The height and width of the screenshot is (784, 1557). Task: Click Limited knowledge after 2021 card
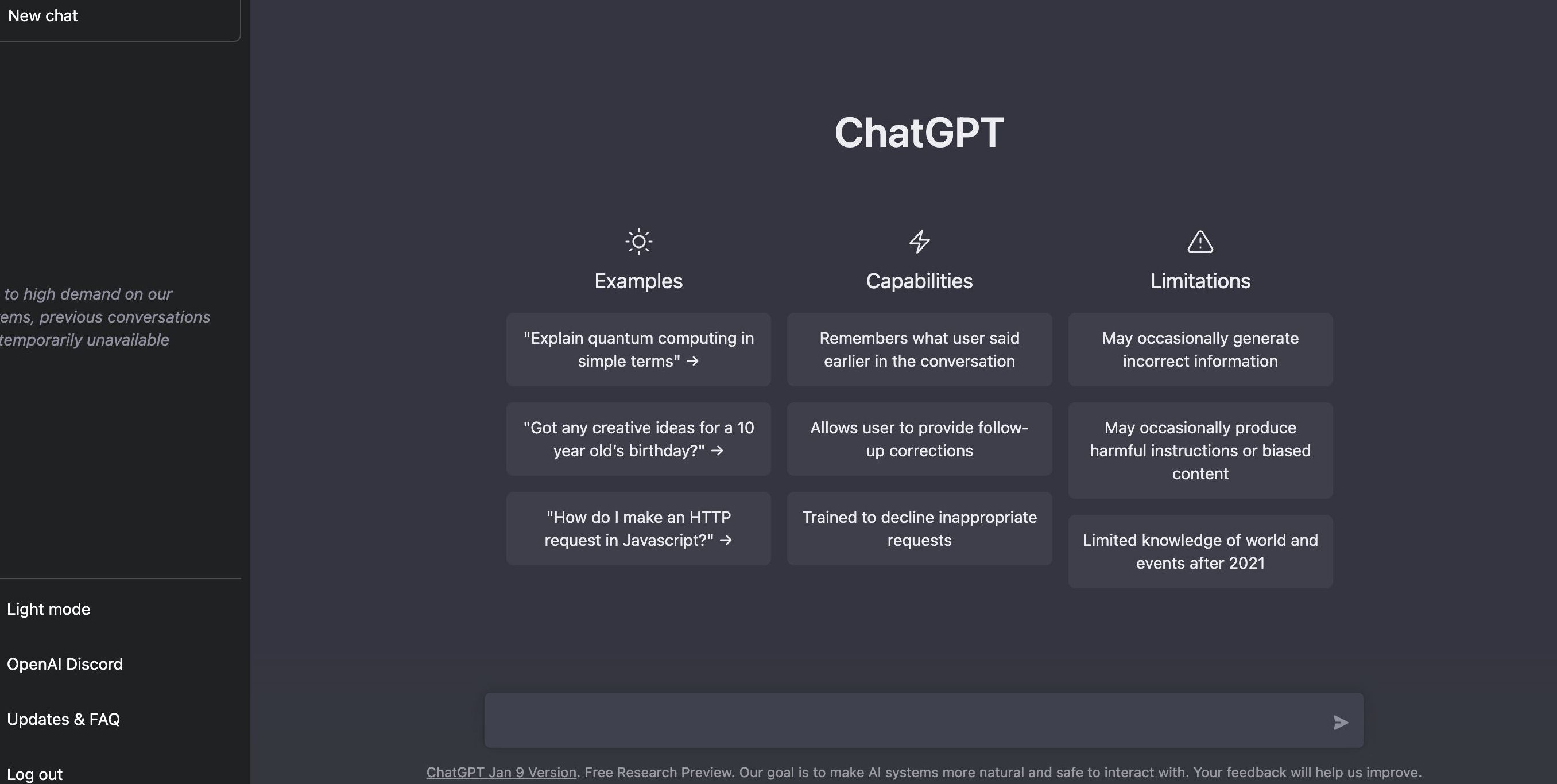pyautogui.click(x=1200, y=551)
